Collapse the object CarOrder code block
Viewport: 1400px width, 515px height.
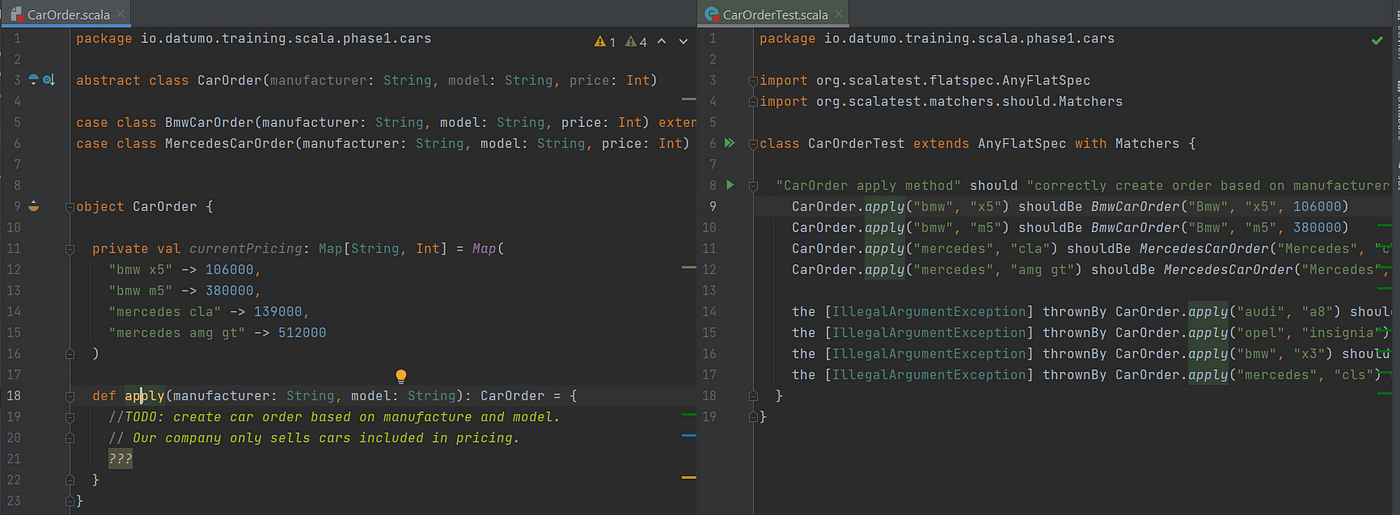pos(69,207)
